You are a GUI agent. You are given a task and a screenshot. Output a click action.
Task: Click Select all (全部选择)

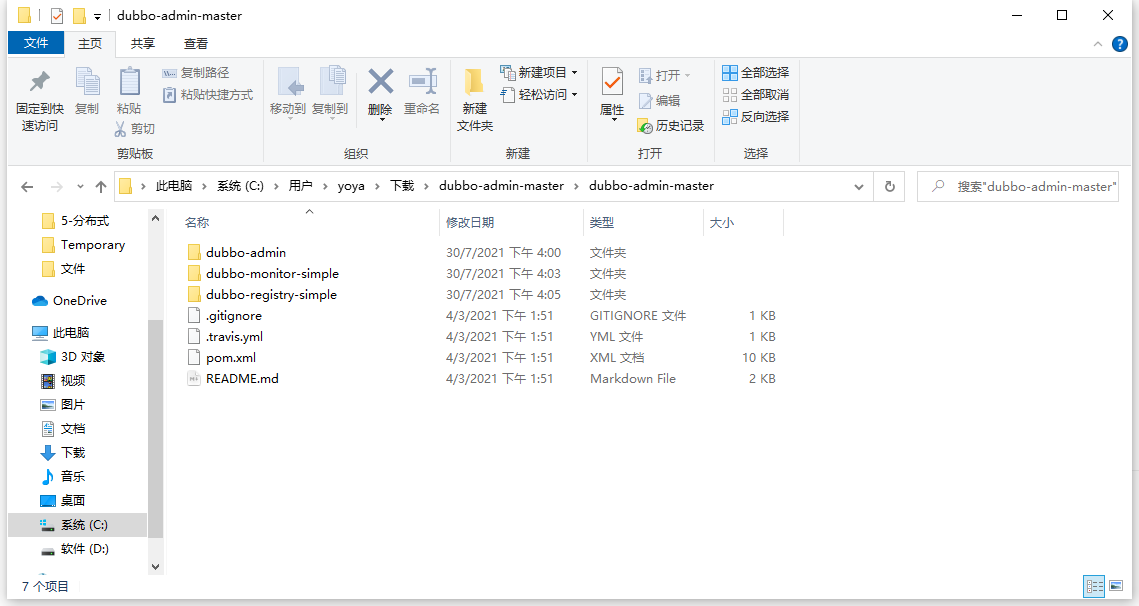pyautogui.click(x=755, y=73)
